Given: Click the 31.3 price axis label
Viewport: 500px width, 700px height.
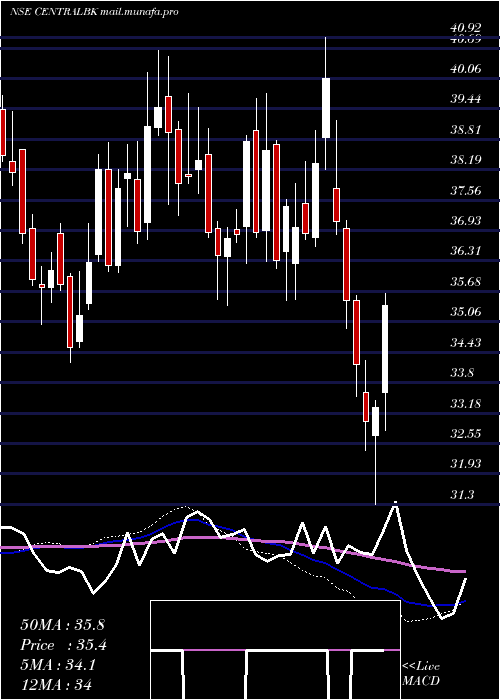Looking at the screenshot, I should (463, 495).
